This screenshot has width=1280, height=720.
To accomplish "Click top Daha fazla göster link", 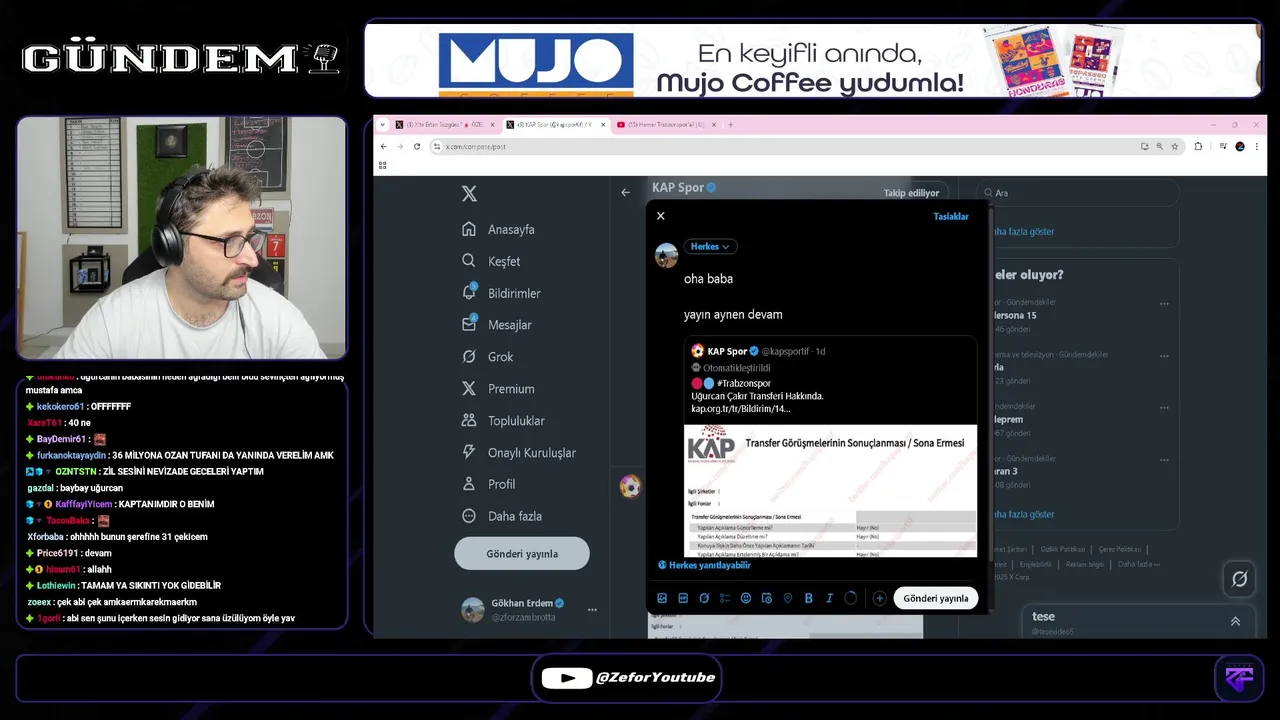I will pos(1022,231).
